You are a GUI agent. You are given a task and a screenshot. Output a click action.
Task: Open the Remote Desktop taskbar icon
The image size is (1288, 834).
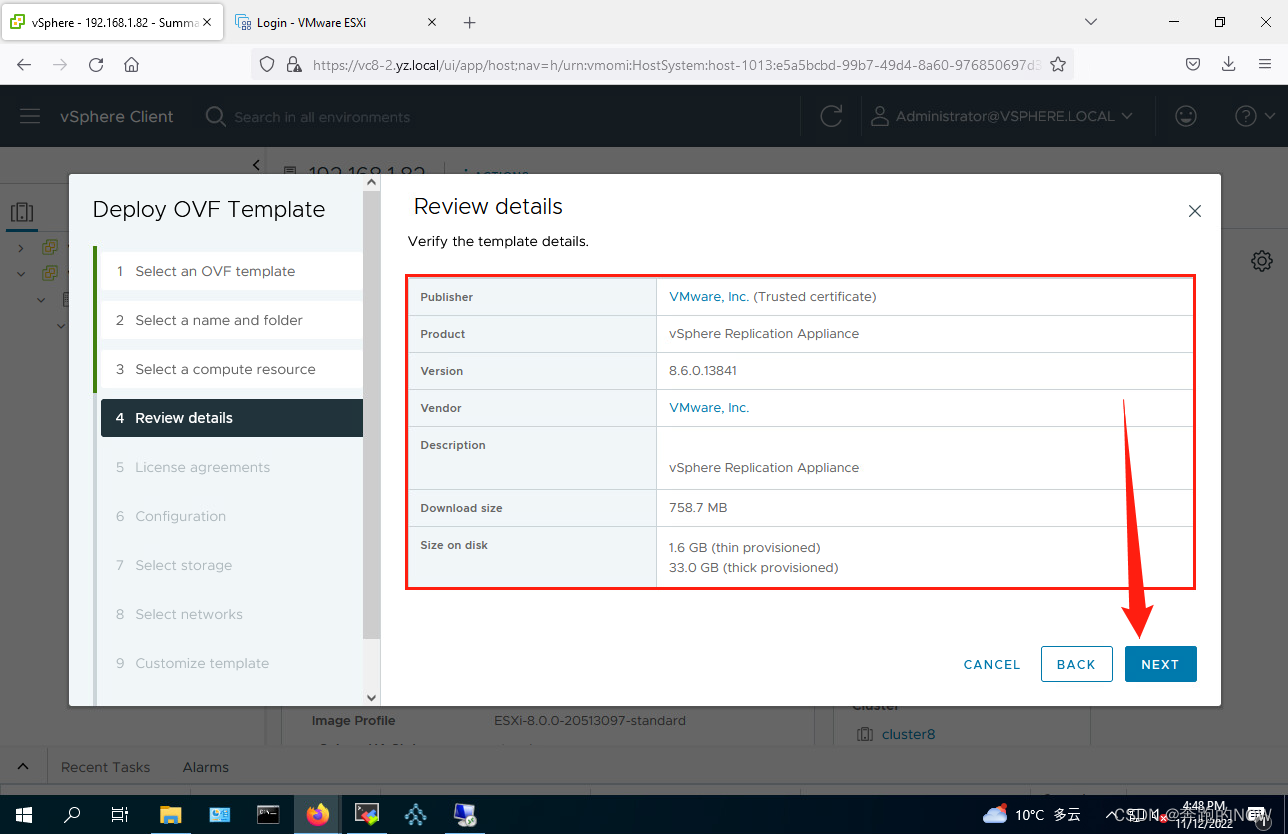coord(464,814)
